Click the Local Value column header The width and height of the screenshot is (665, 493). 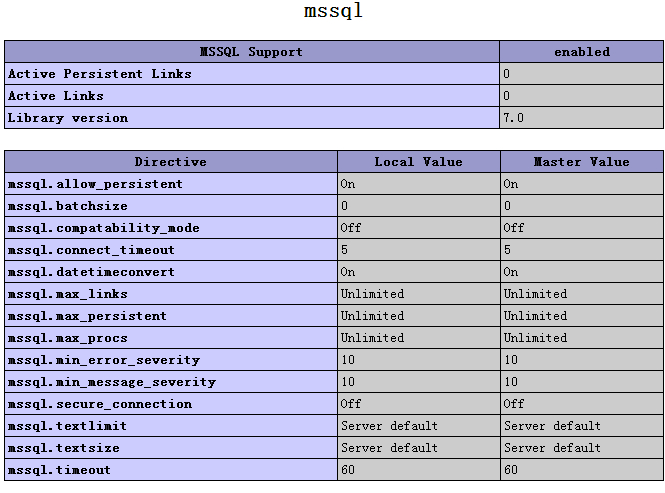(419, 162)
